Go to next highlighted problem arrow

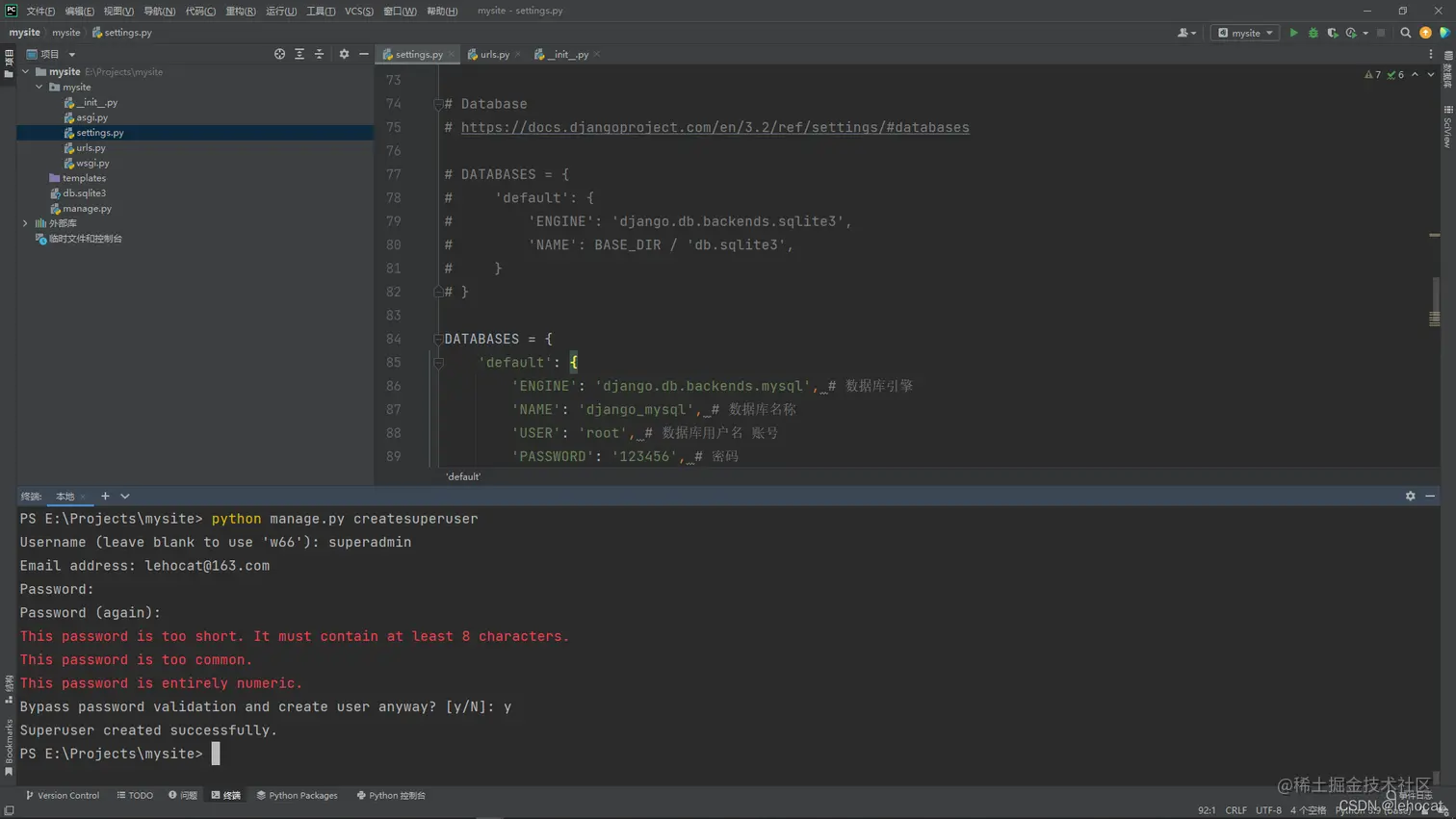(1430, 74)
